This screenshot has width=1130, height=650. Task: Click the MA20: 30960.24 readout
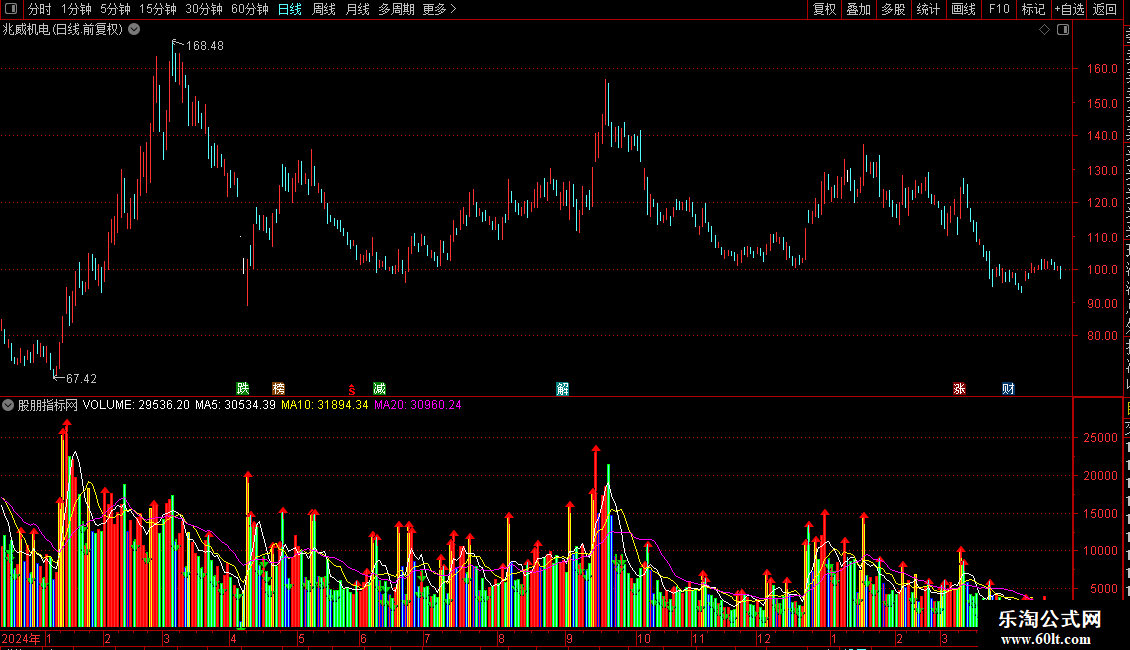click(417, 405)
